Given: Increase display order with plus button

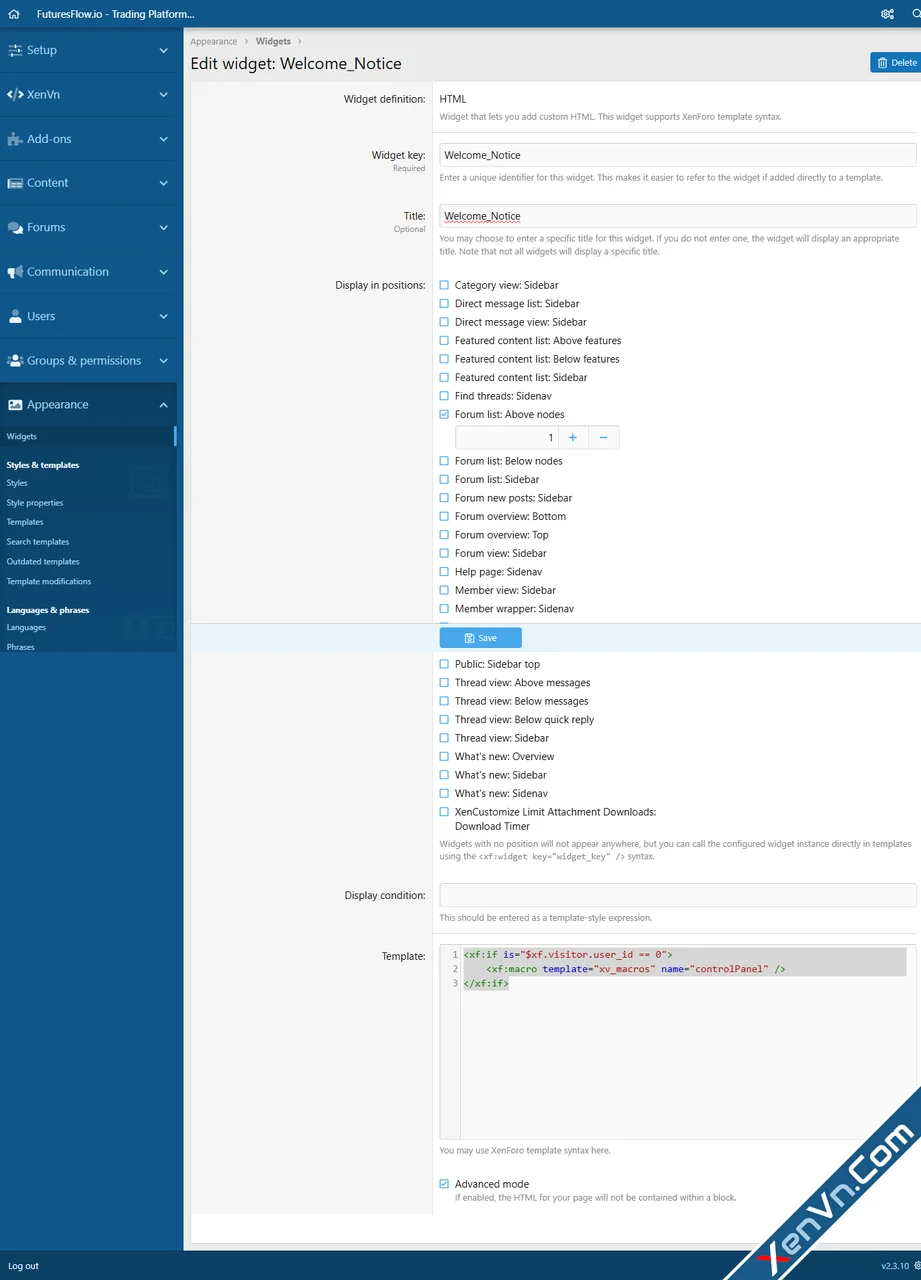Looking at the screenshot, I should tap(573, 437).
